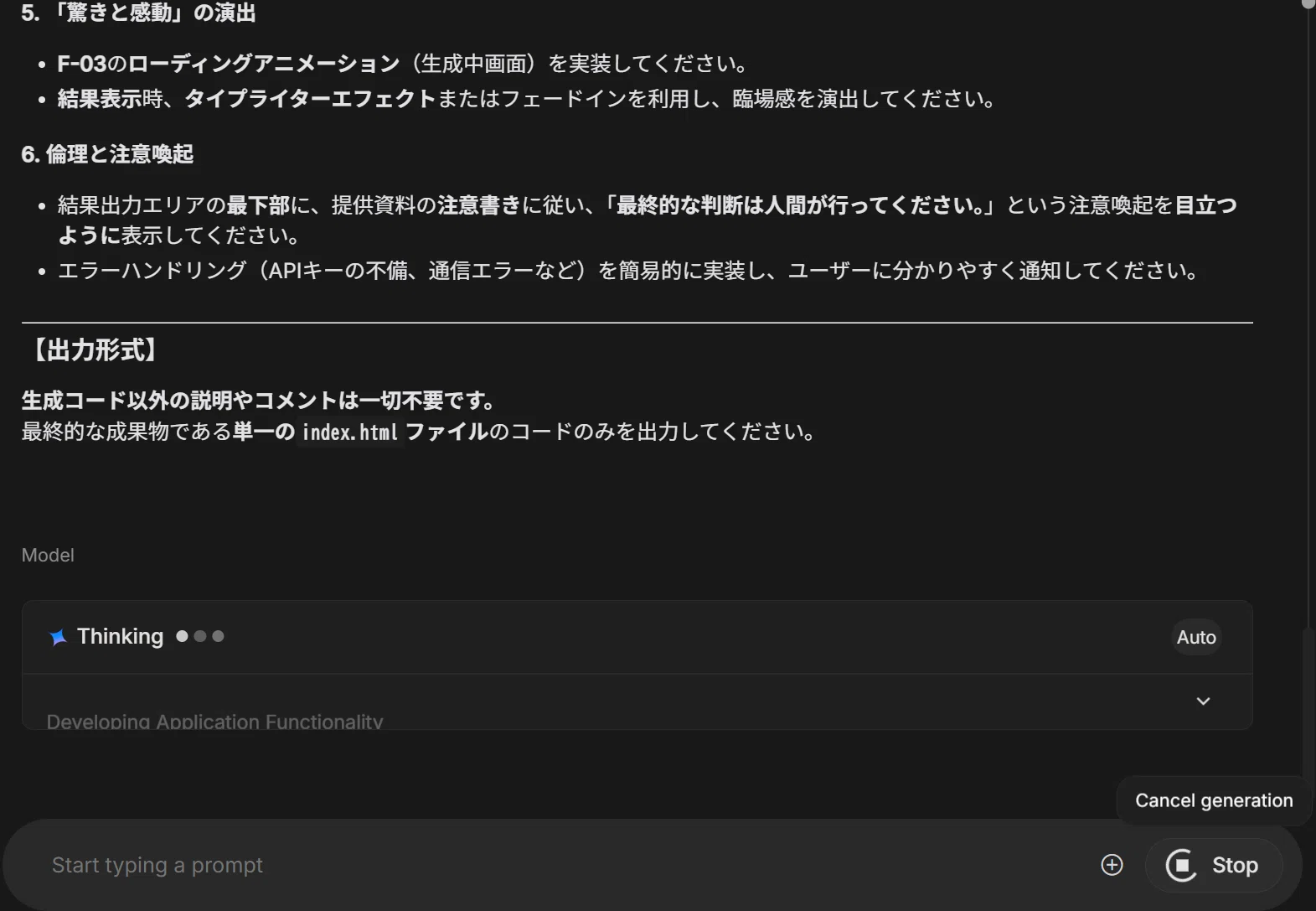
Task: Click the plus icon in prompt bar
Action: point(1112,865)
